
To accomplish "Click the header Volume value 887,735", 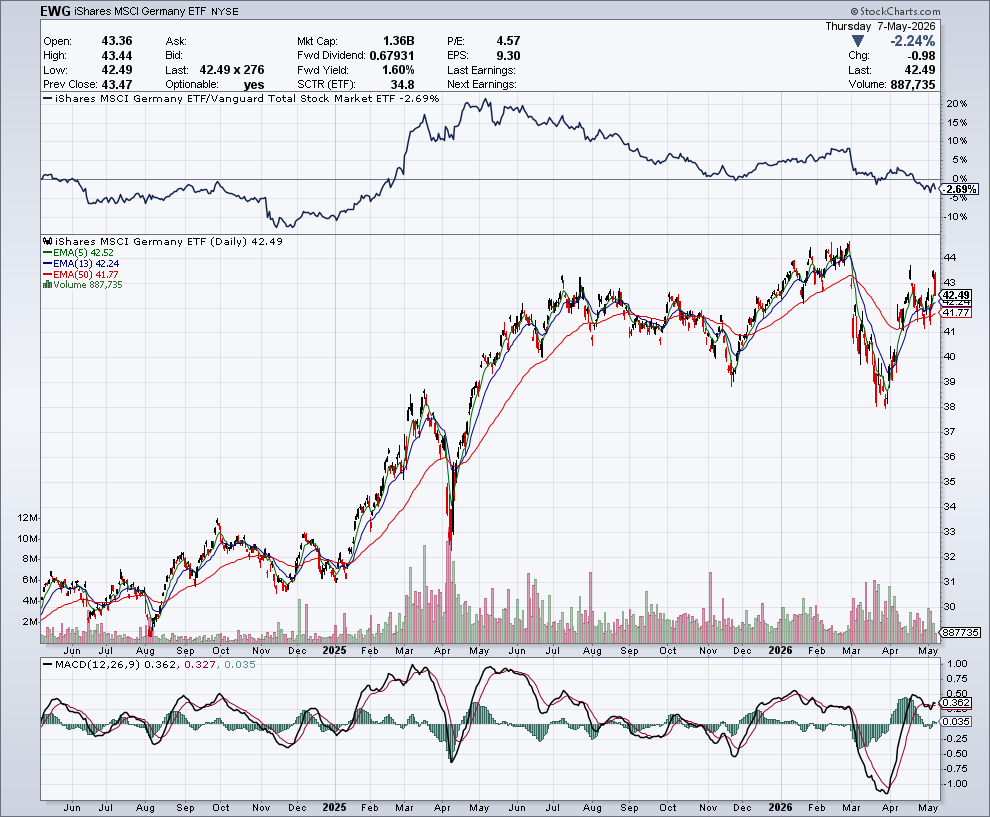I will (x=913, y=84).
